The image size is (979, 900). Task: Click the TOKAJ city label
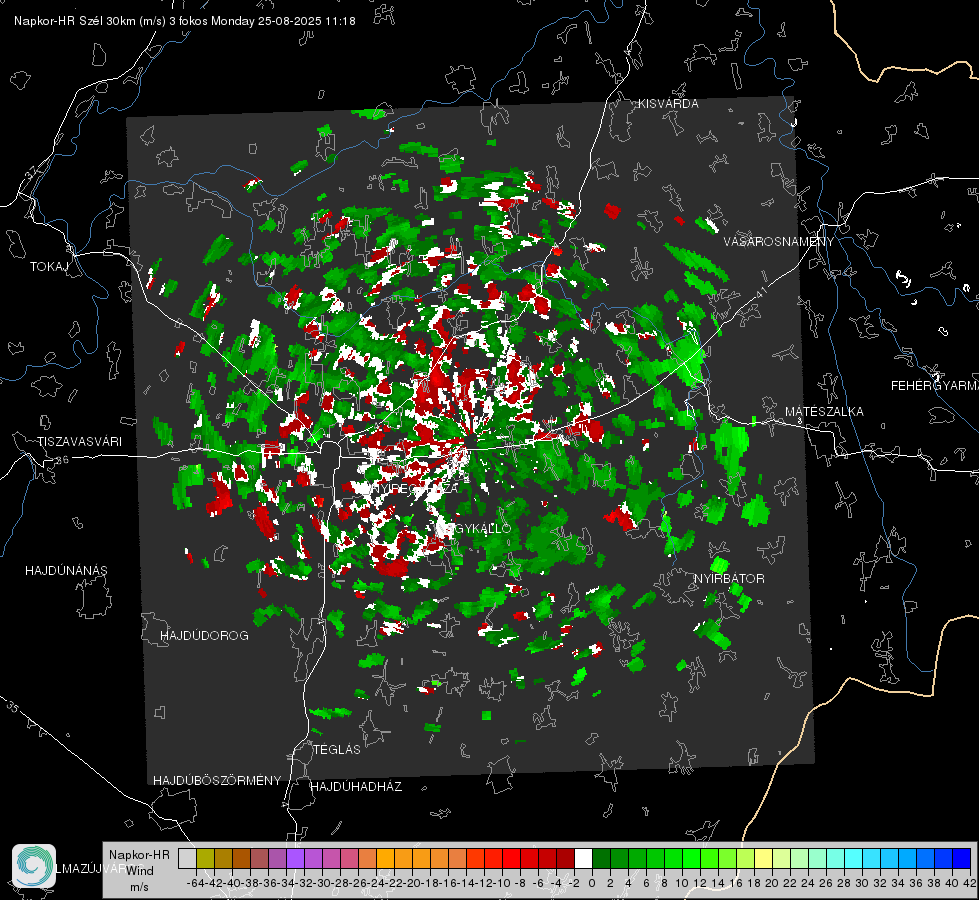49,267
